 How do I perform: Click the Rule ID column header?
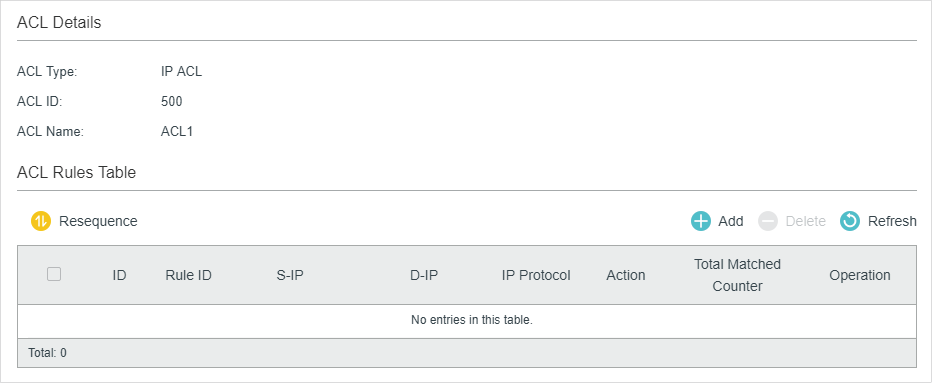(188, 275)
